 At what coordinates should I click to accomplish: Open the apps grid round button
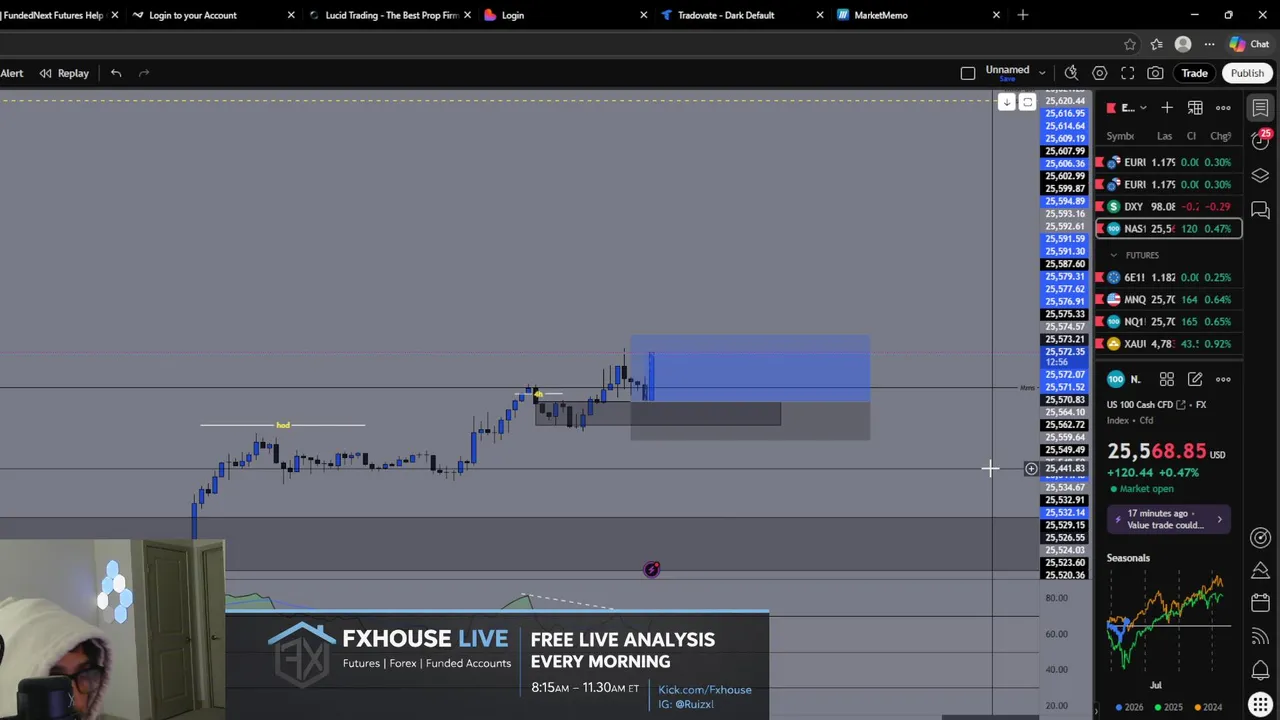point(1260,703)
